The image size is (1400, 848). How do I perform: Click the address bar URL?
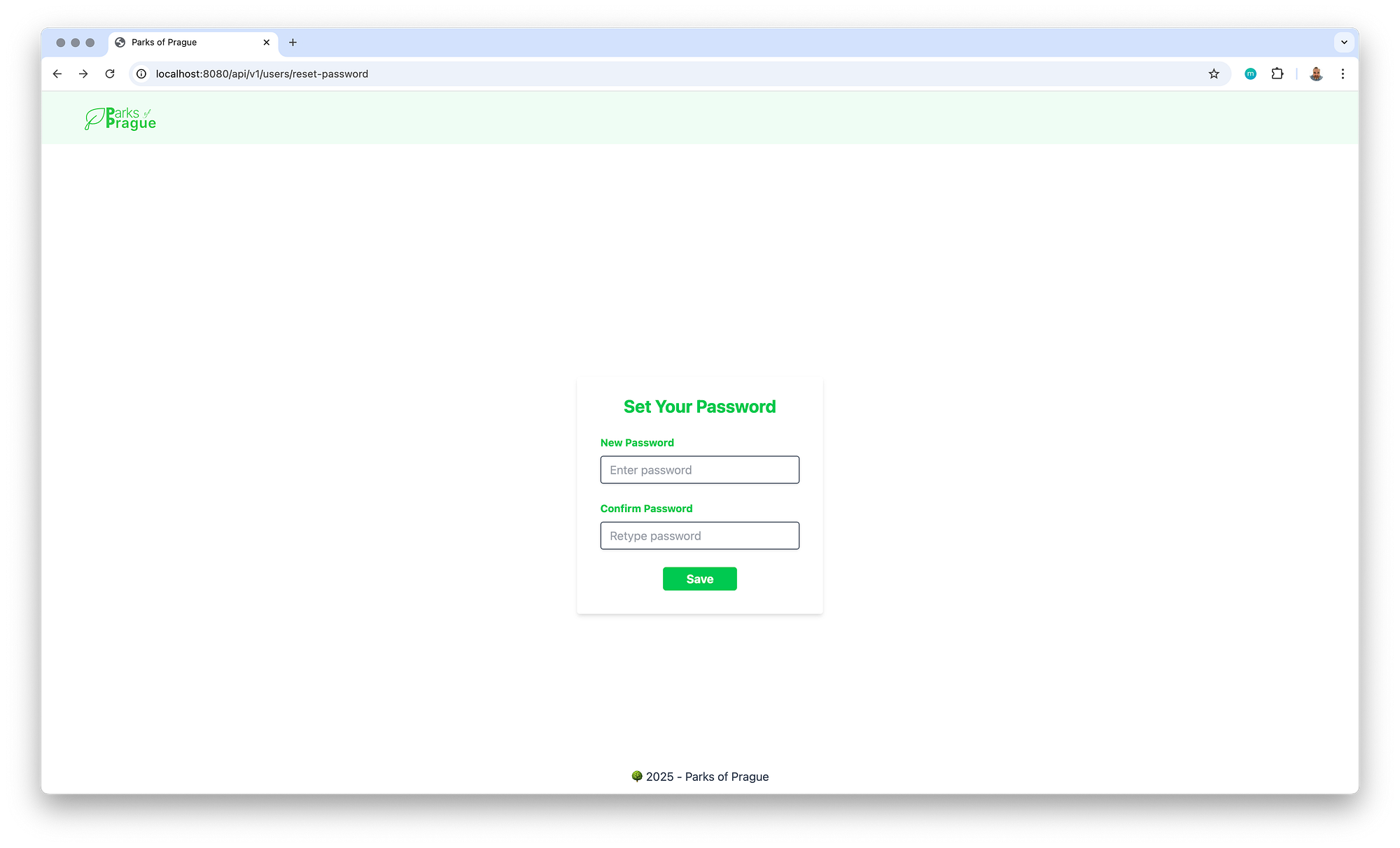tap(262, 73)
